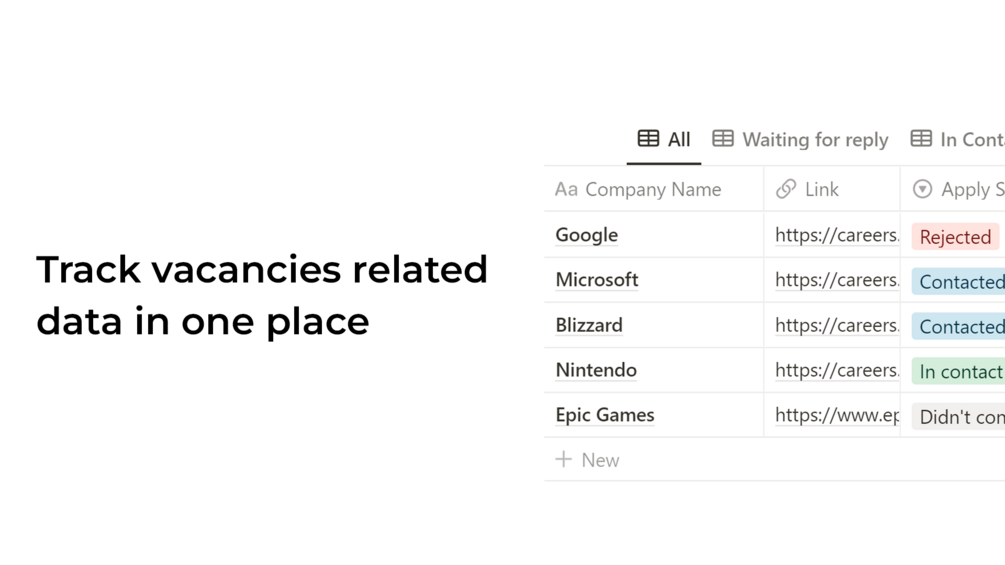Open the Blizzard company entry

tap(589, 325)
